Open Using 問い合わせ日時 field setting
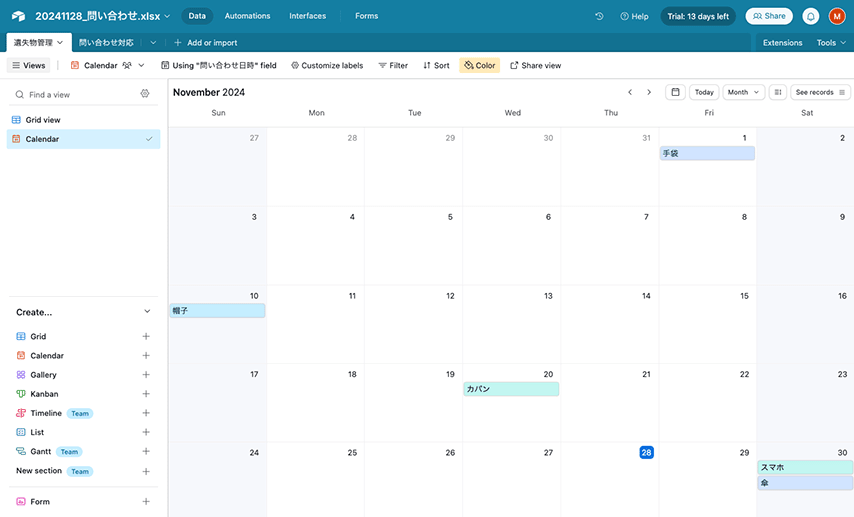 [218, 65]
